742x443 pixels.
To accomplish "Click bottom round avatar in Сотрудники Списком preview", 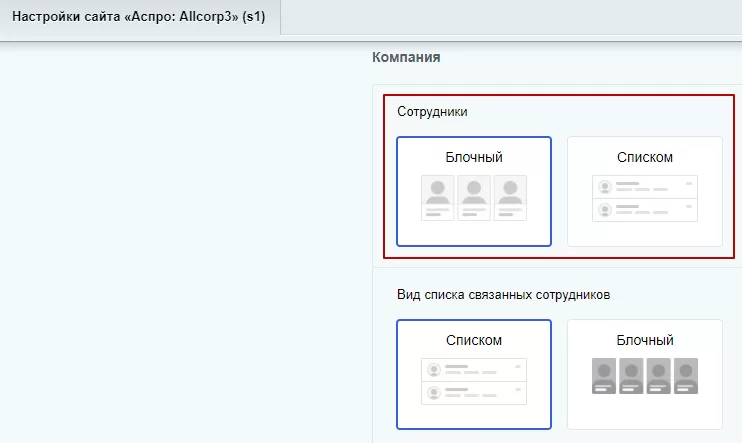I will coord(605,210).
